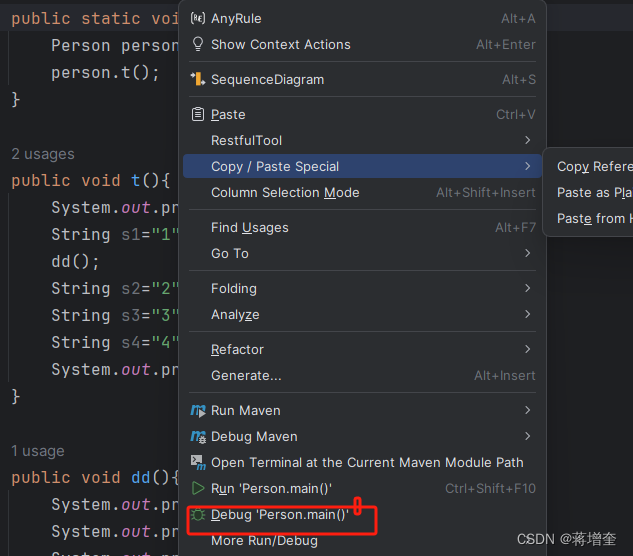Open More Run/Debug submenu

(x=362, y=541)
